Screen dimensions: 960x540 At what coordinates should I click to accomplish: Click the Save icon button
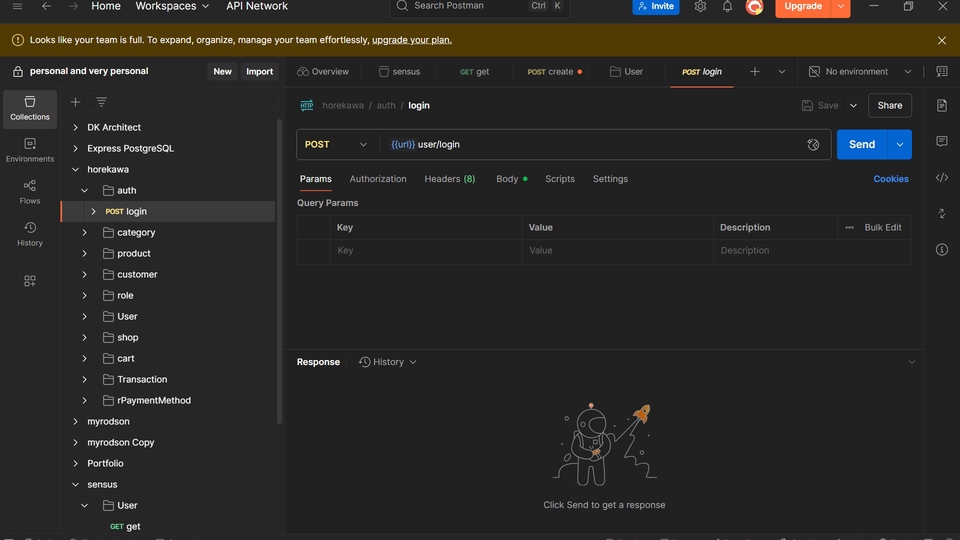820,105
